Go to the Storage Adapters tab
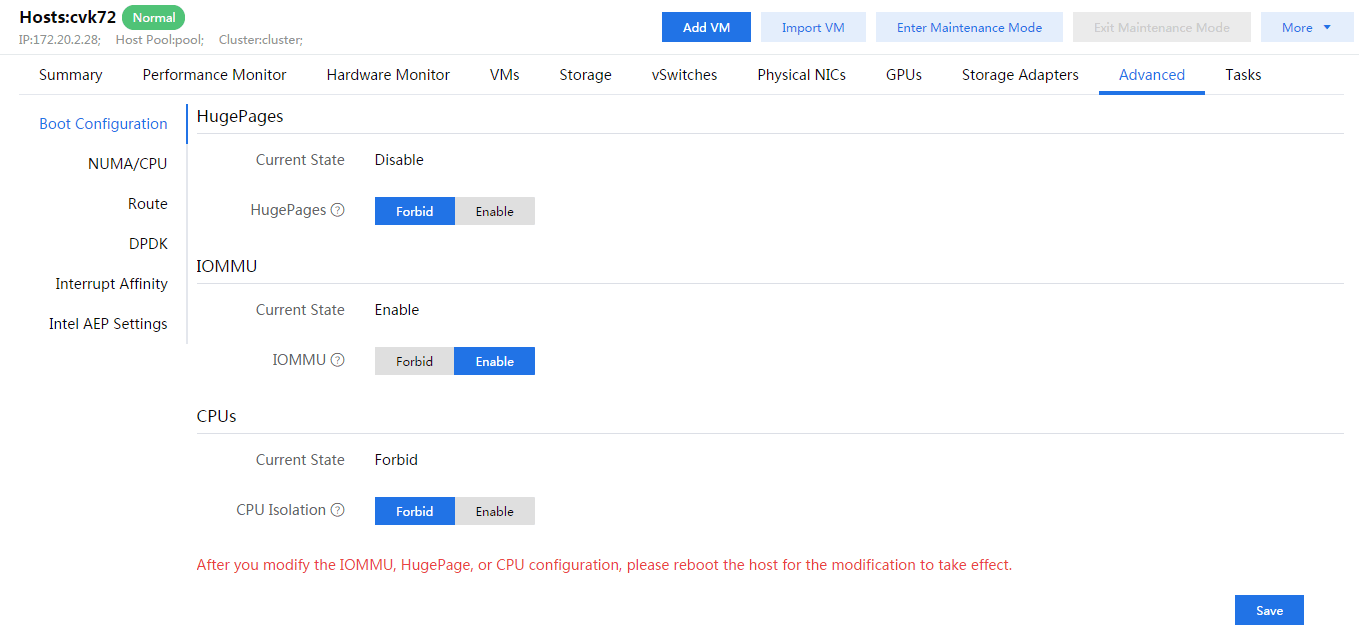 pyautogui.click(x=1020, y=75)
